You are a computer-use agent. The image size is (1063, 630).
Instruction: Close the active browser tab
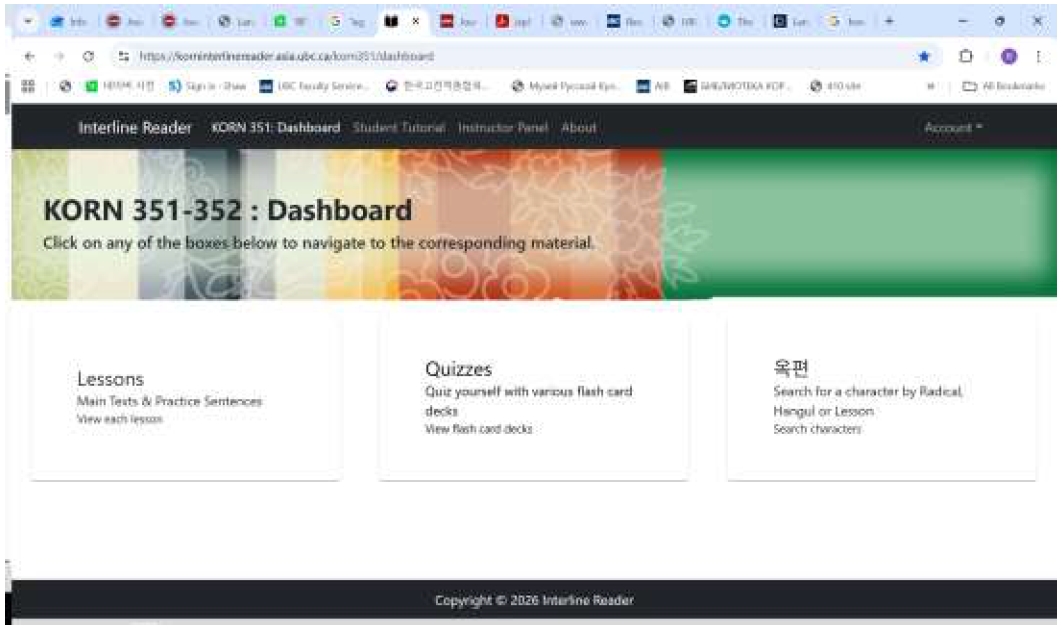(x=415, y=20)
